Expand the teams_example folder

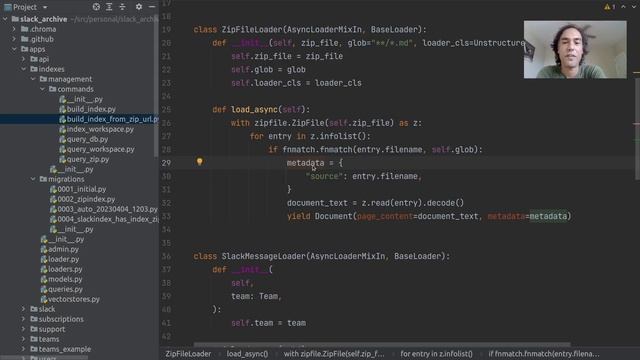coord(24,349)
